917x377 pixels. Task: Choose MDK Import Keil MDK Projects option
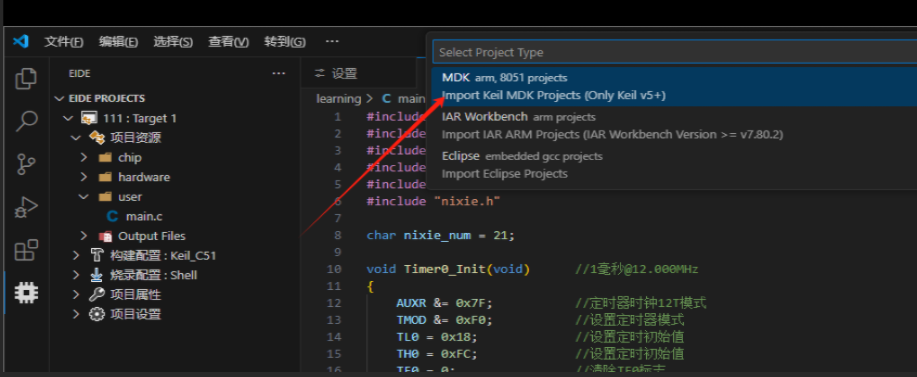pyautogui.click(x=674, y=86)
